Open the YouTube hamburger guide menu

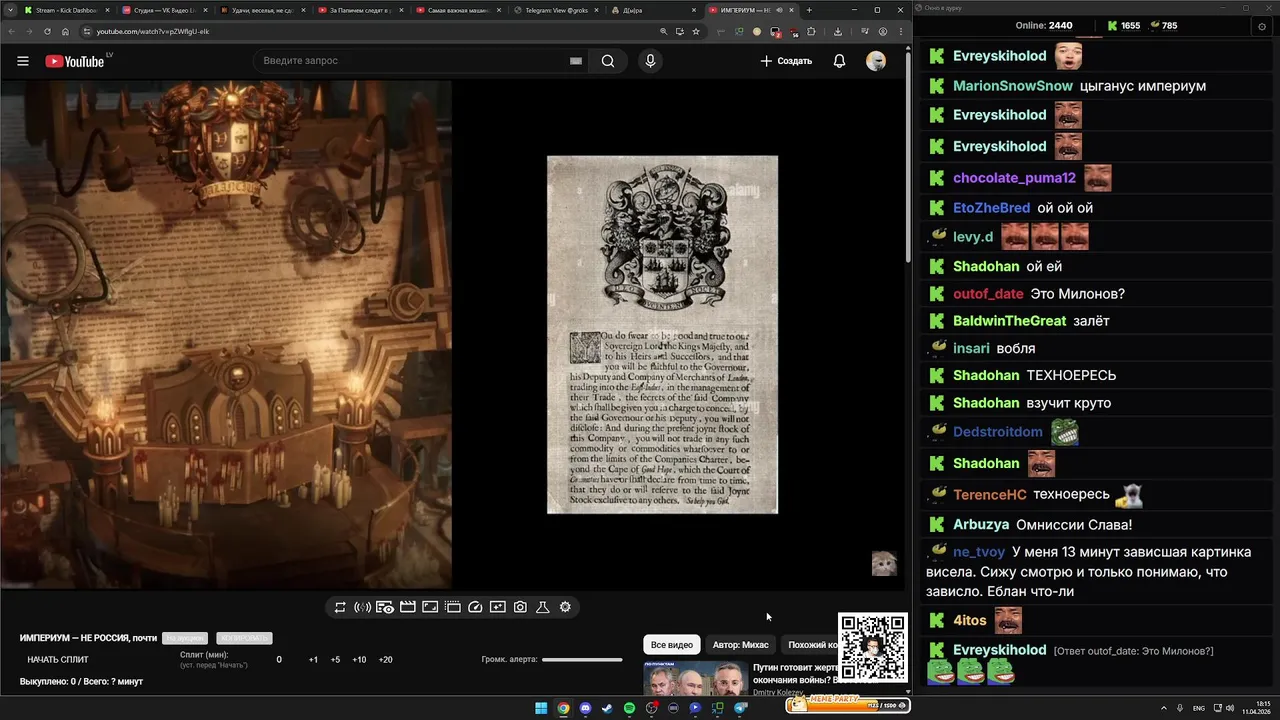[23, 61]
